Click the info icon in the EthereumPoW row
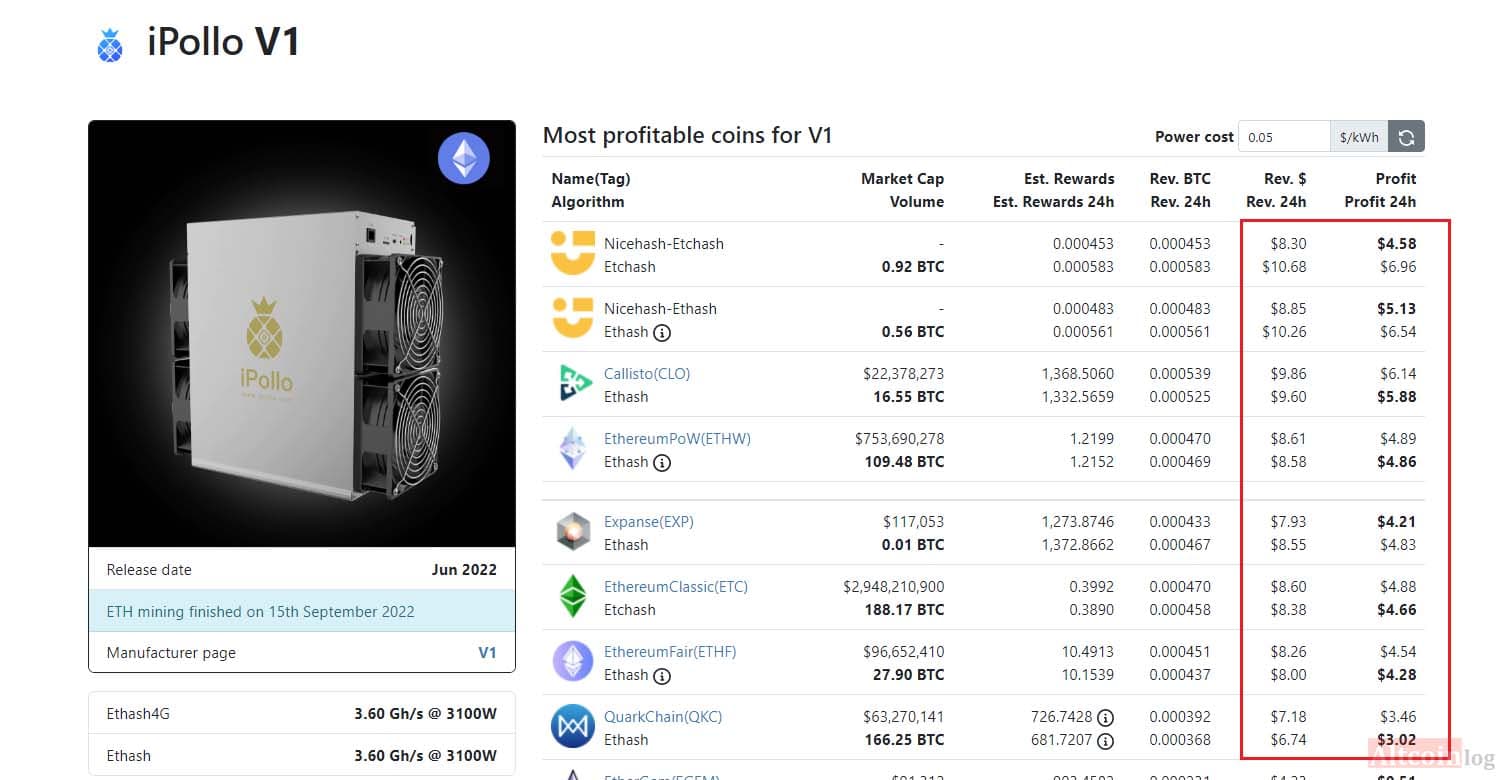 [x=662, y=462]
